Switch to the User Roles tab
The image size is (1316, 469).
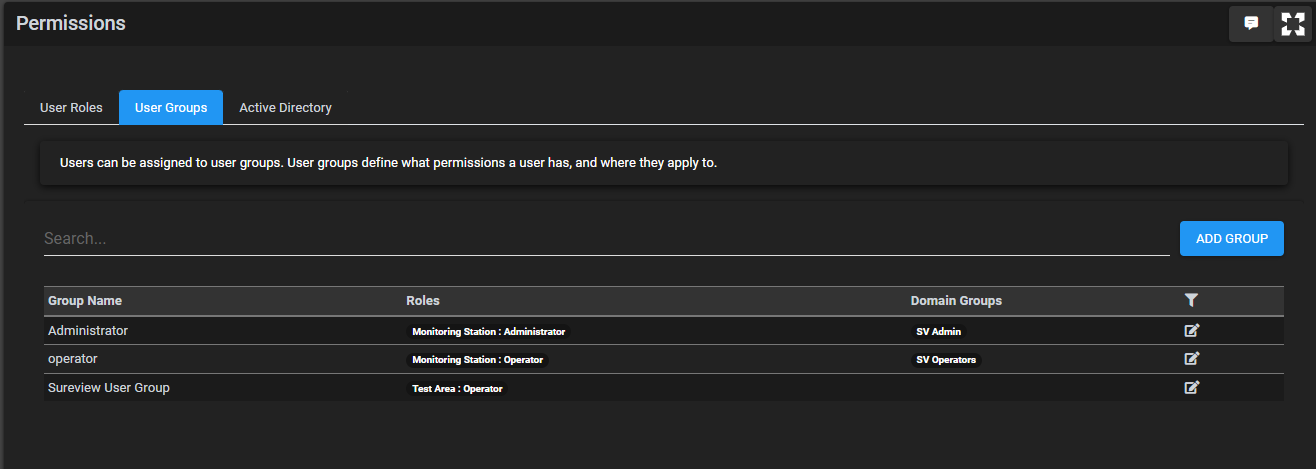pyautogui.click(x=71, y=107)
